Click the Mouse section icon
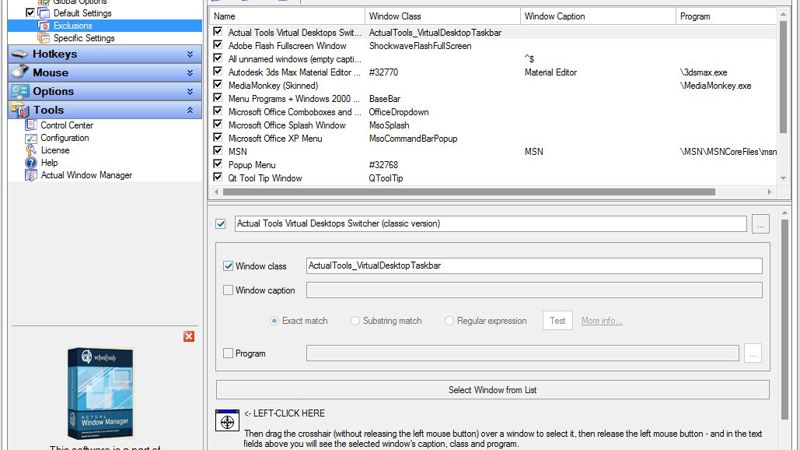The image size is (800, 450). tap(20, 72)
